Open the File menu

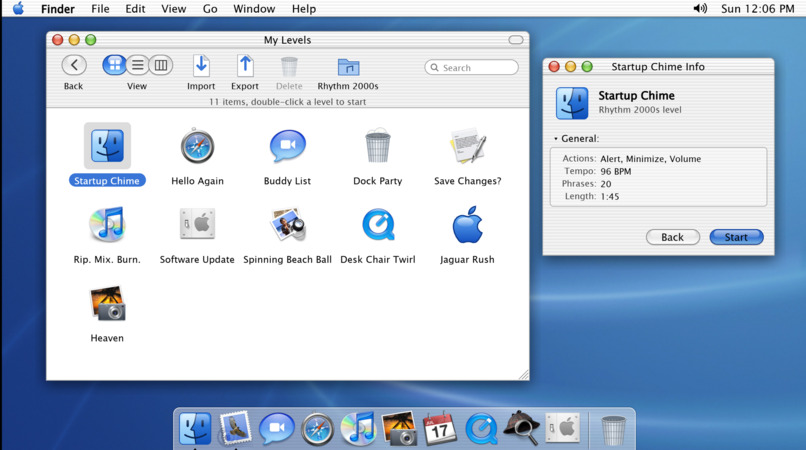[x=100, y=9]
